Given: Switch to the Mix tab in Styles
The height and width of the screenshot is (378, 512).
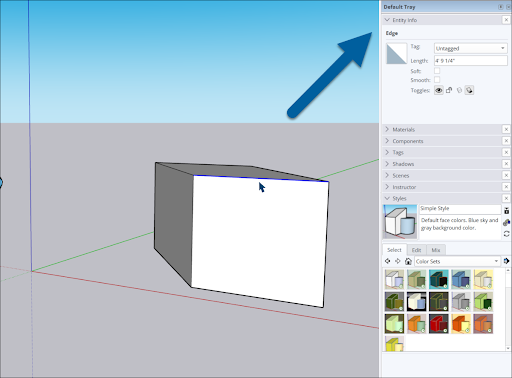Looking at the screenshot, I should [436, 250].
